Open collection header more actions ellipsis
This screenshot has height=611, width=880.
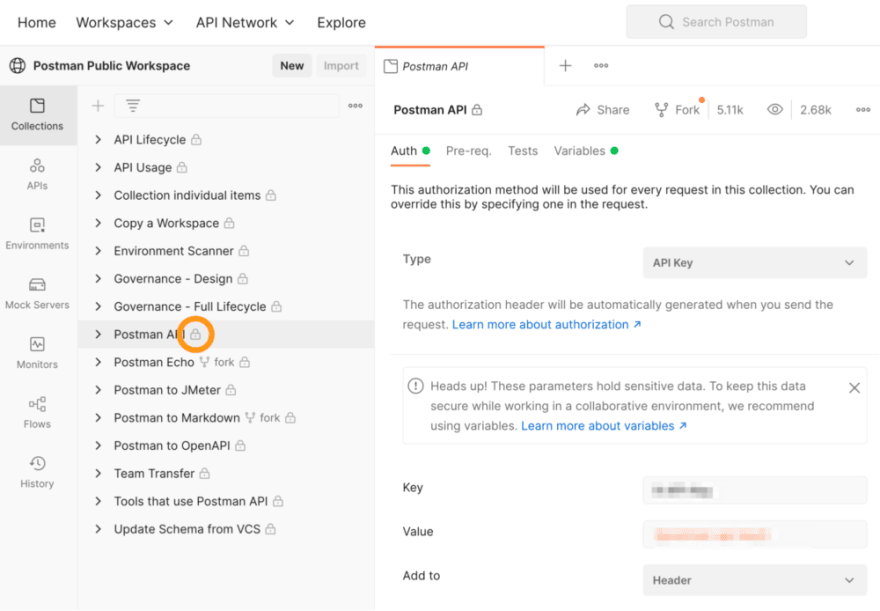863,110
